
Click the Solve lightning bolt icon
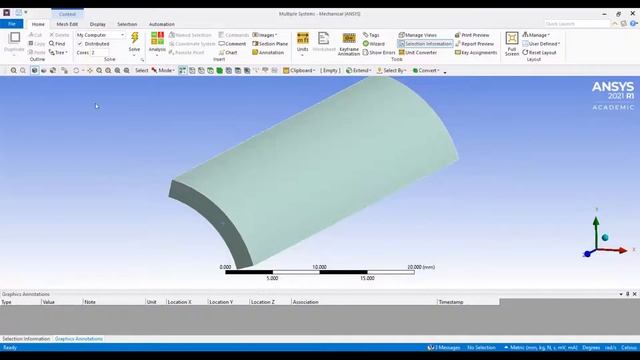(x=134, y=38)
